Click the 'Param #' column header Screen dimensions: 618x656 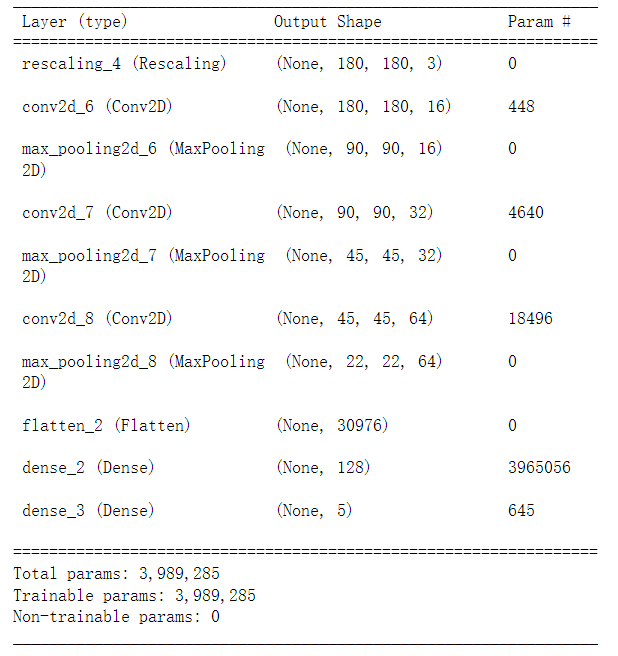tap(539, 21)
